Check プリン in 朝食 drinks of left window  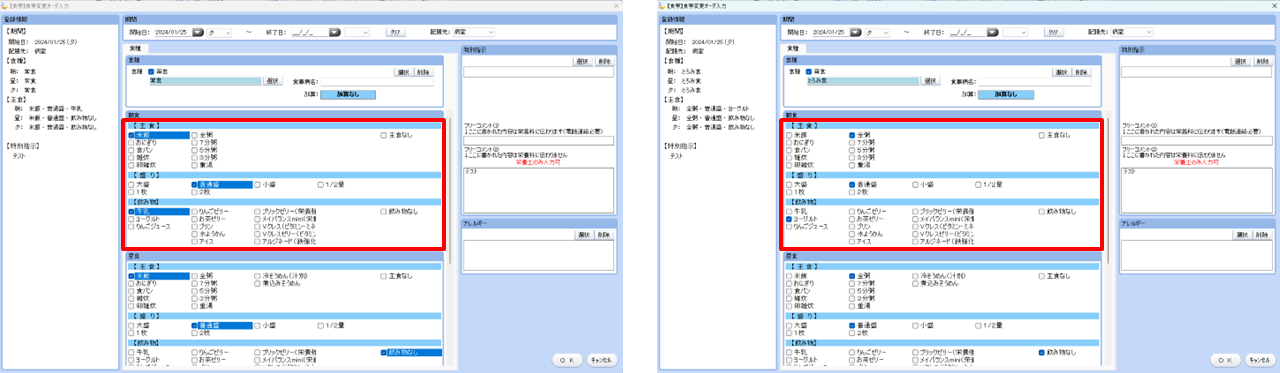click(x=195, y=227)
